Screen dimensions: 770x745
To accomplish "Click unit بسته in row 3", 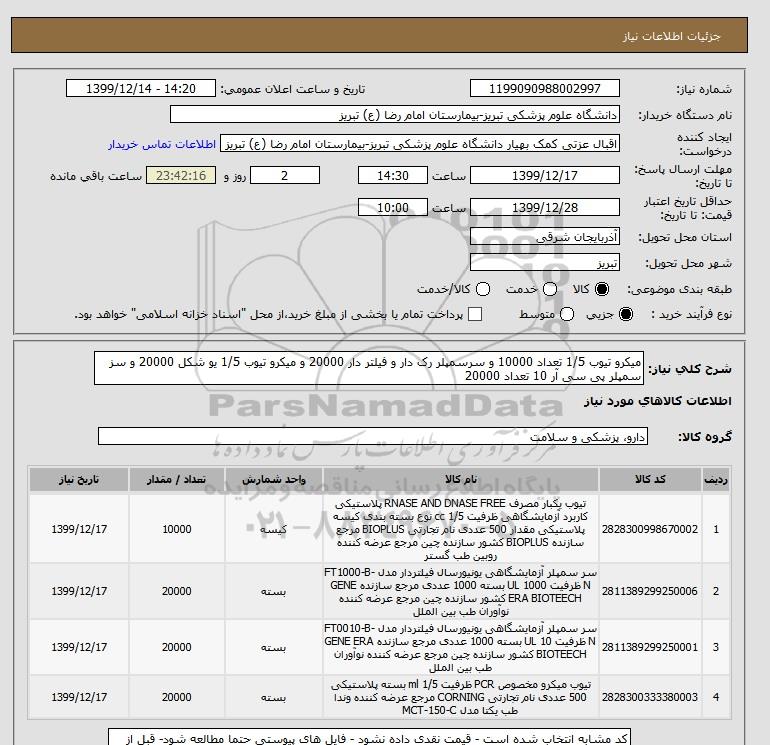I will [x=274, y=648].
